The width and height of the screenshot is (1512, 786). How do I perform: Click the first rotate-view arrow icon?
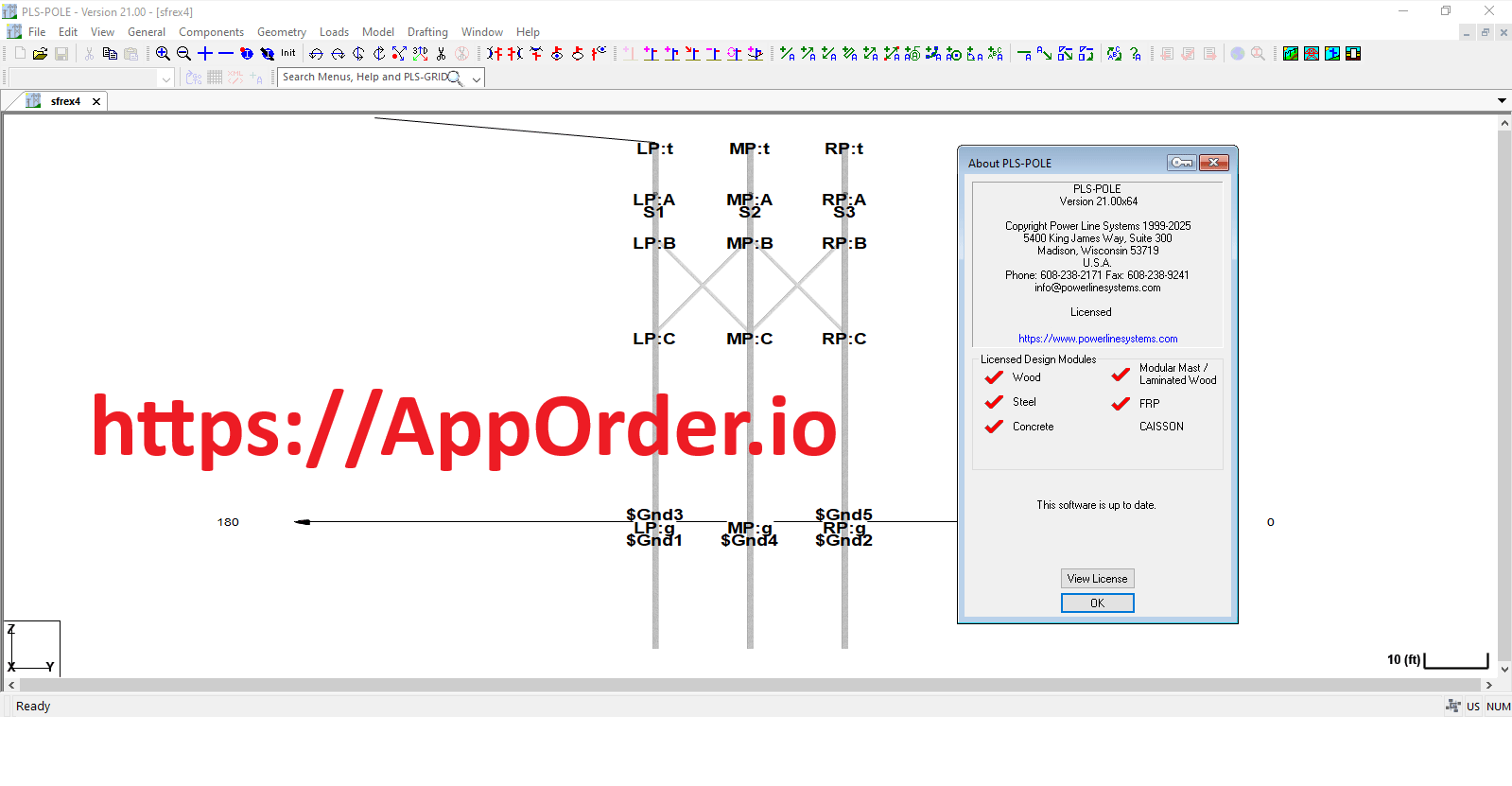316,54
